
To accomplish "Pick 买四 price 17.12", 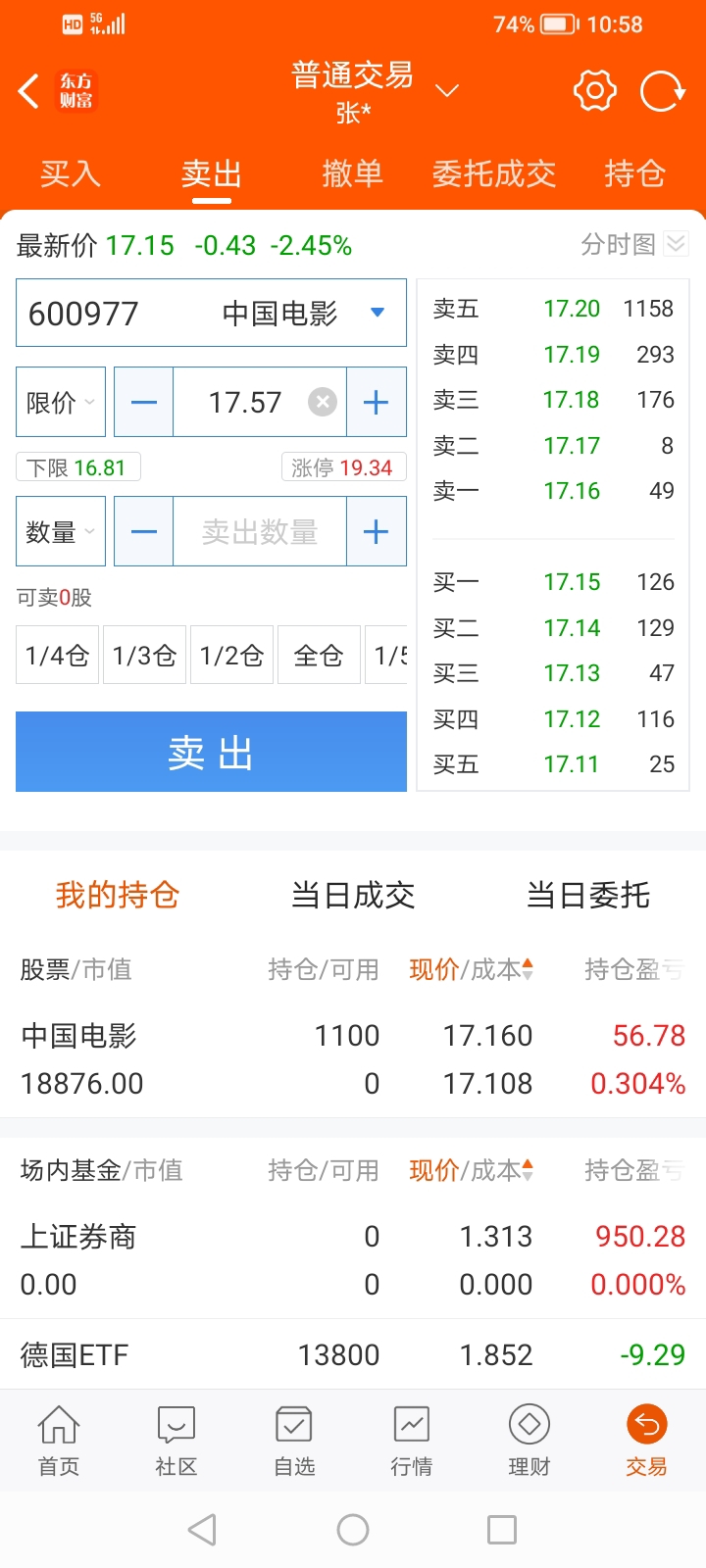I will pos(554,719).
